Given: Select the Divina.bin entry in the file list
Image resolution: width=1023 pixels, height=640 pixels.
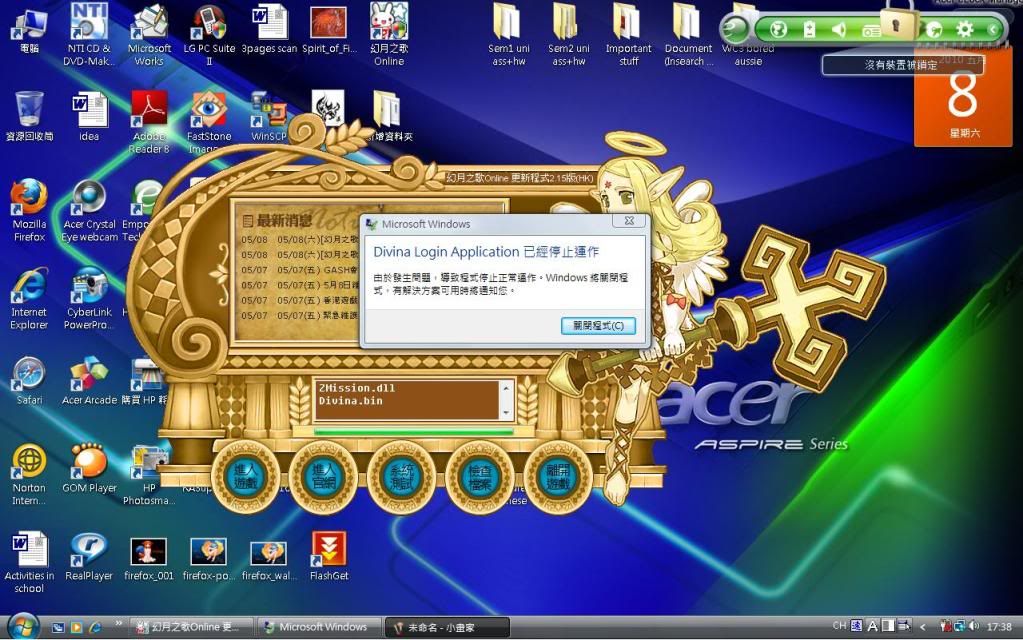Looking at the screenshot, I should [350, 401].
